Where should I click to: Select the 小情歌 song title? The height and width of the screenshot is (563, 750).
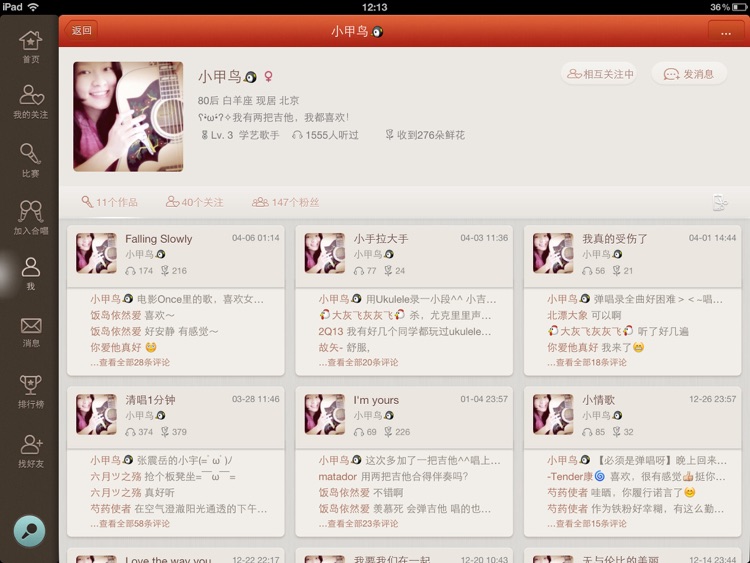tap(598, 400)
